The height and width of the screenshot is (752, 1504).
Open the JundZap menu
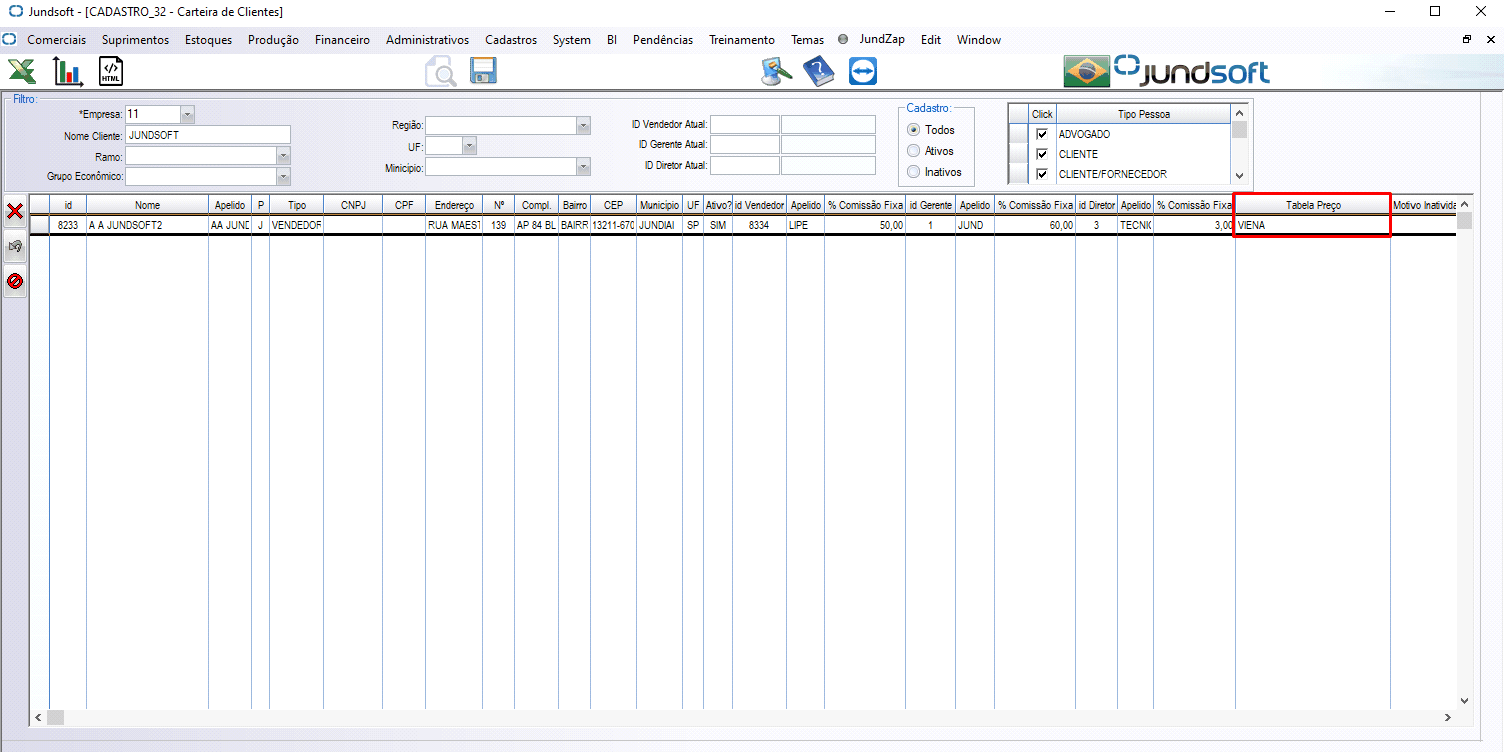(x=882, y=40)
